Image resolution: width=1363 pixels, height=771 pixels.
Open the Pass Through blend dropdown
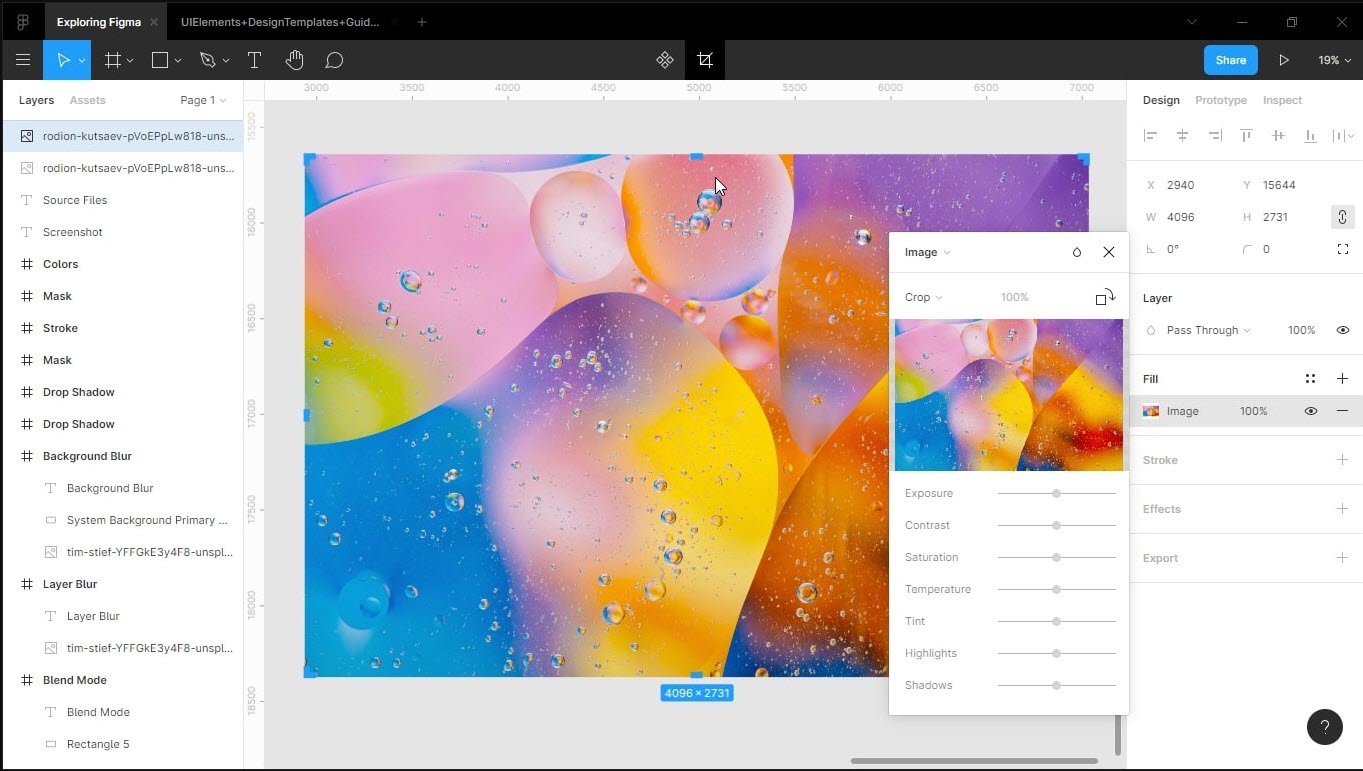(x=1207, y=330)
